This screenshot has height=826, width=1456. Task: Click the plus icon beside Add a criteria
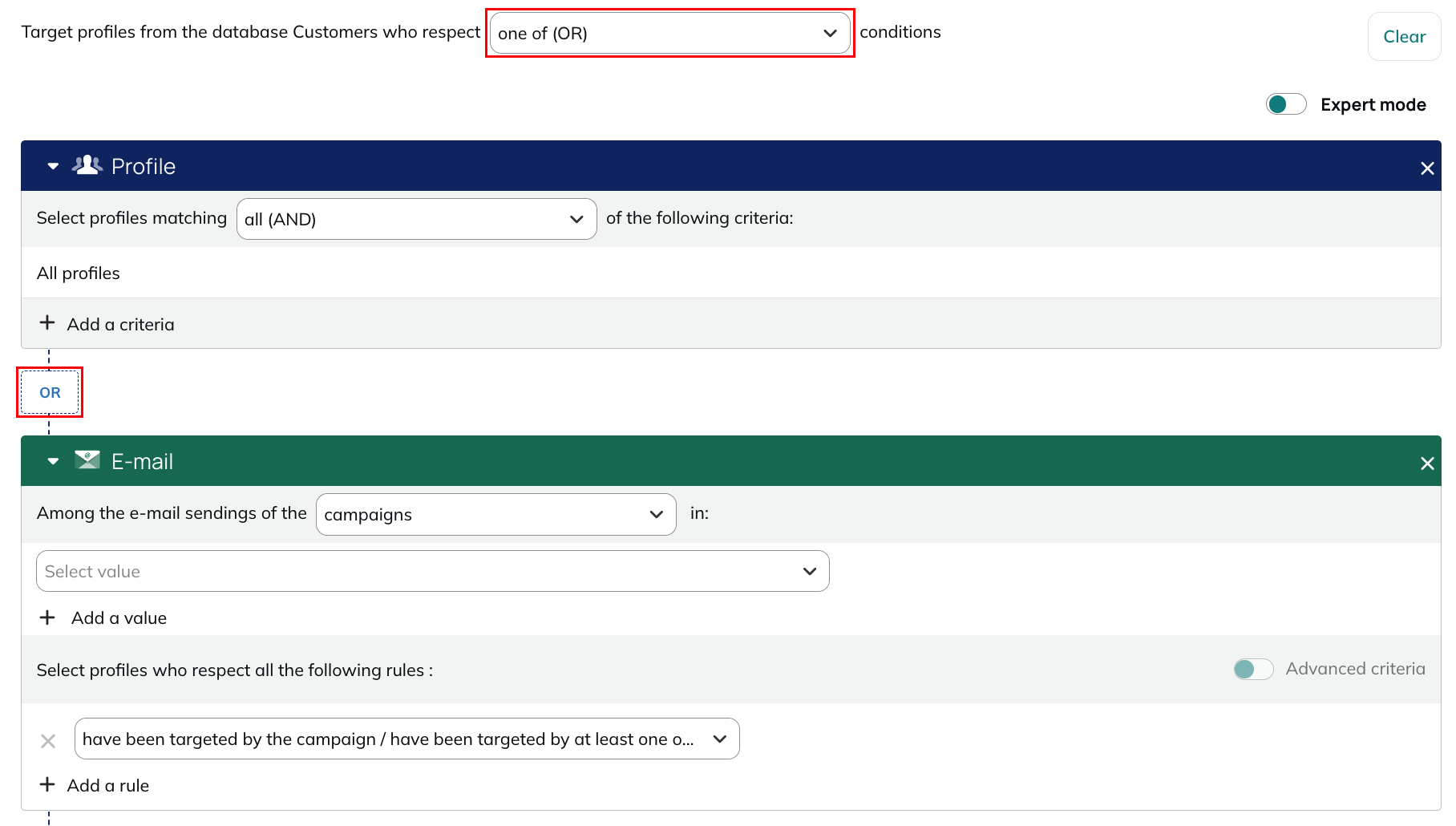pos(47,322)
